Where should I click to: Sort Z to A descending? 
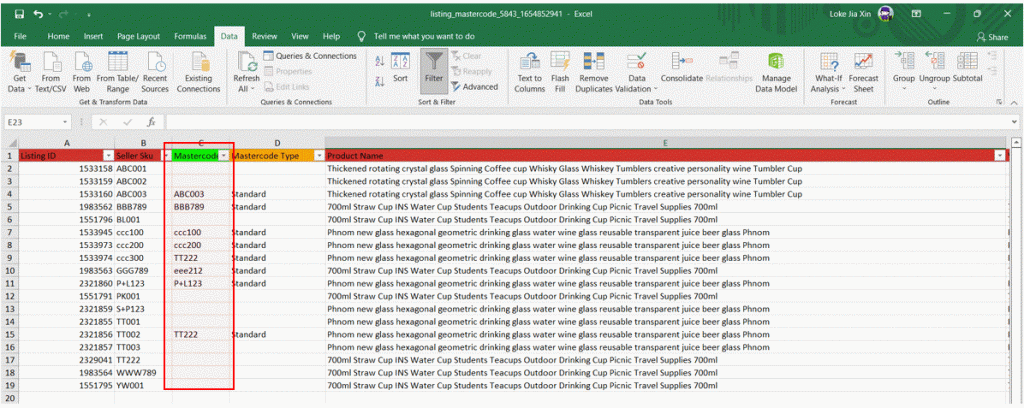(379, 82)
